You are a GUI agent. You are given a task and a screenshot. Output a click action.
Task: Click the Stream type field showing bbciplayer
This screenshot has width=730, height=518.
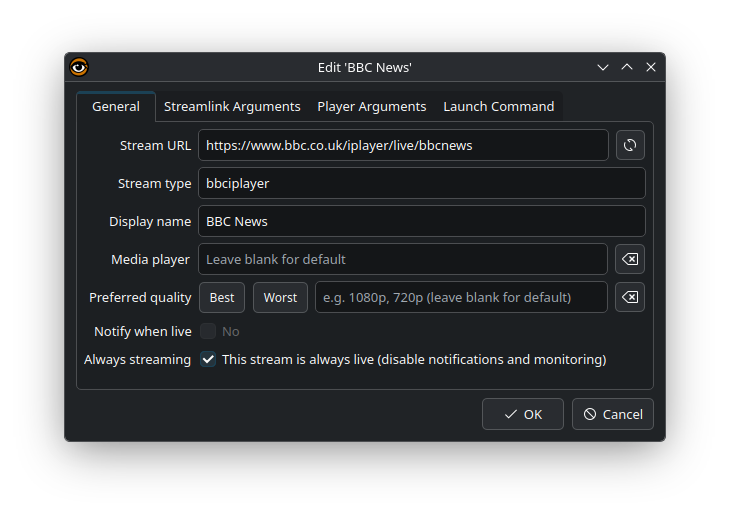[x=422, y=183]
